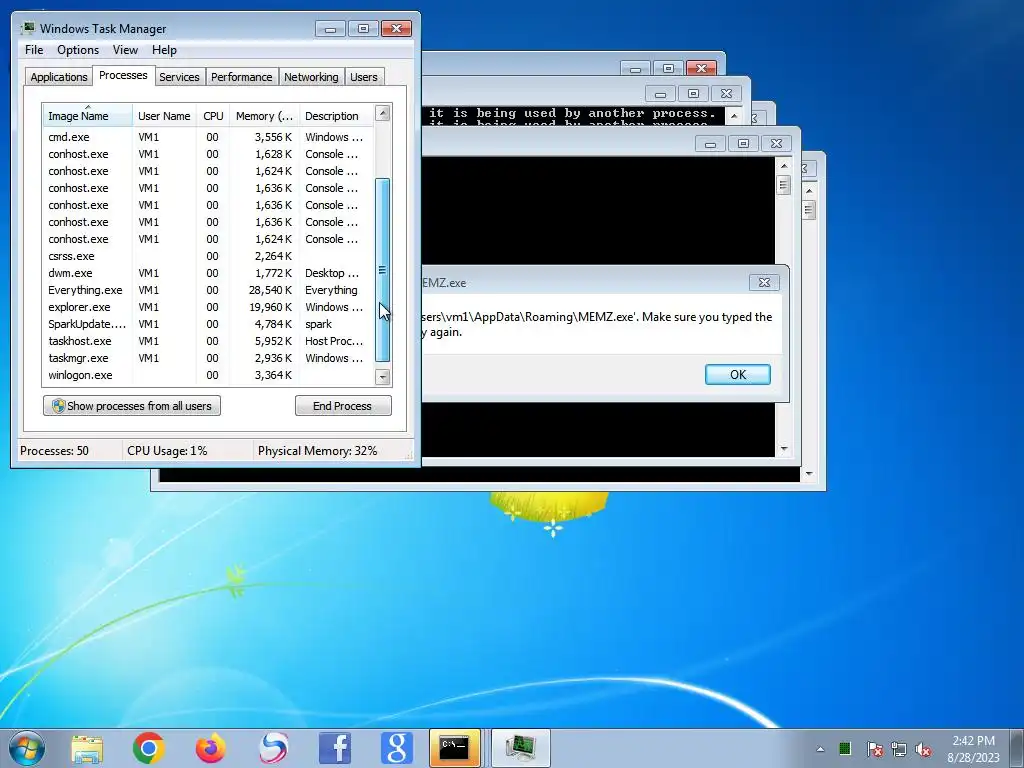Select the csrss.exe process
The height and width of the screenshot is (768, 1024).
pyautogui.click(x=208, y=256)
